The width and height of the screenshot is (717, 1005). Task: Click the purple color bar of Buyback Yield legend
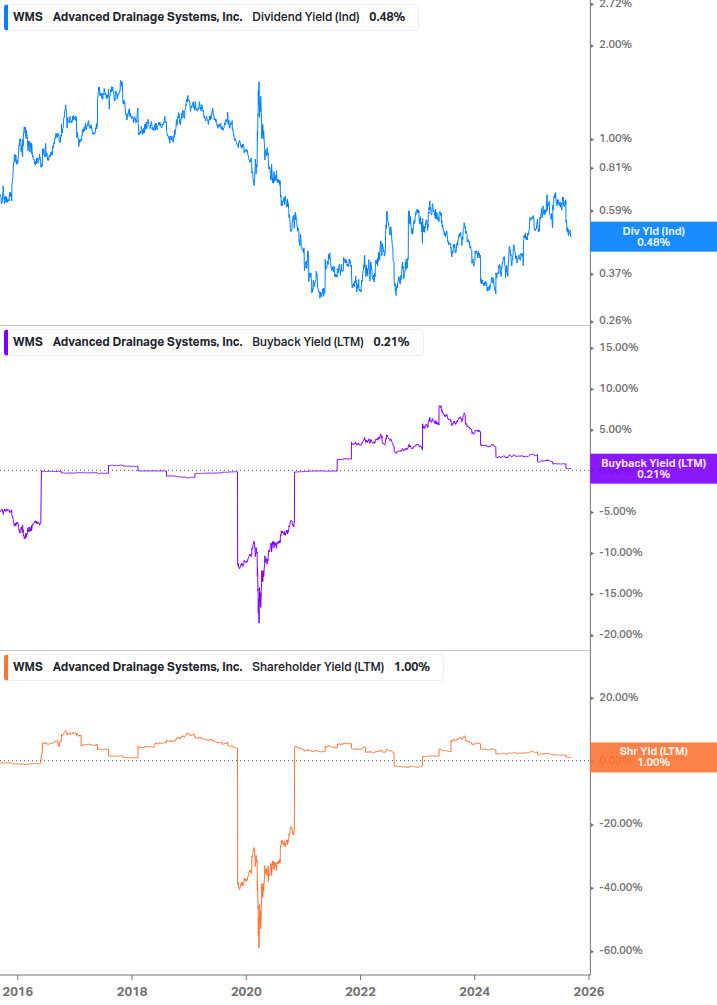pyautogui.click(x=6, y=342)
